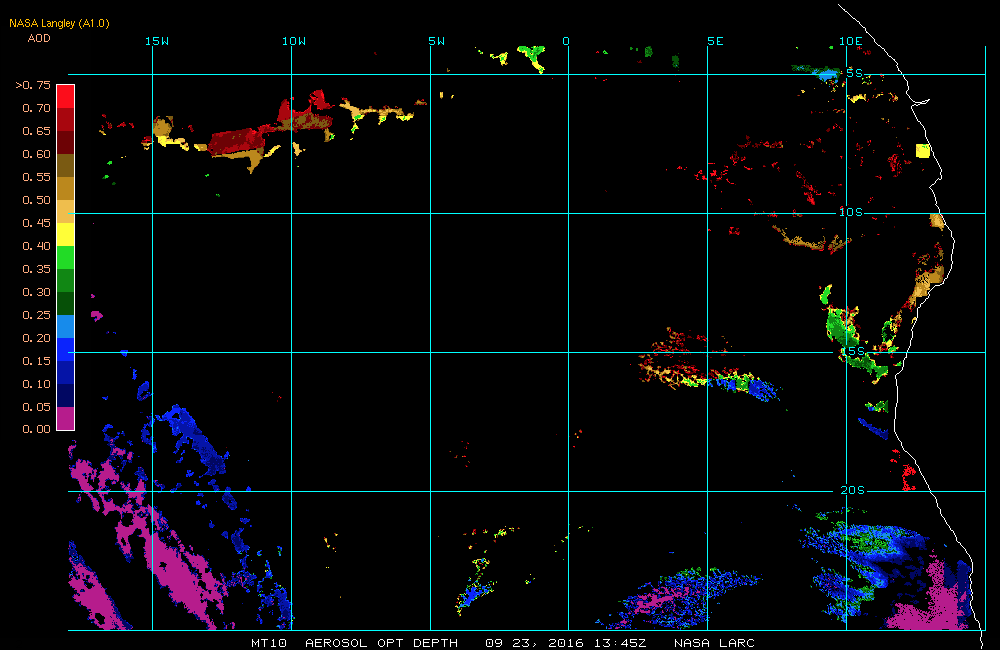
Task: Click the '10E' longitude label
Action: [x=851, y=41]
